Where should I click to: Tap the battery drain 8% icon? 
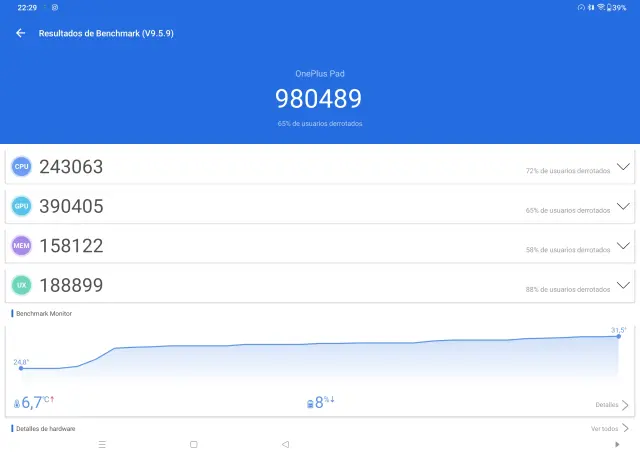(x=310, y=403)
